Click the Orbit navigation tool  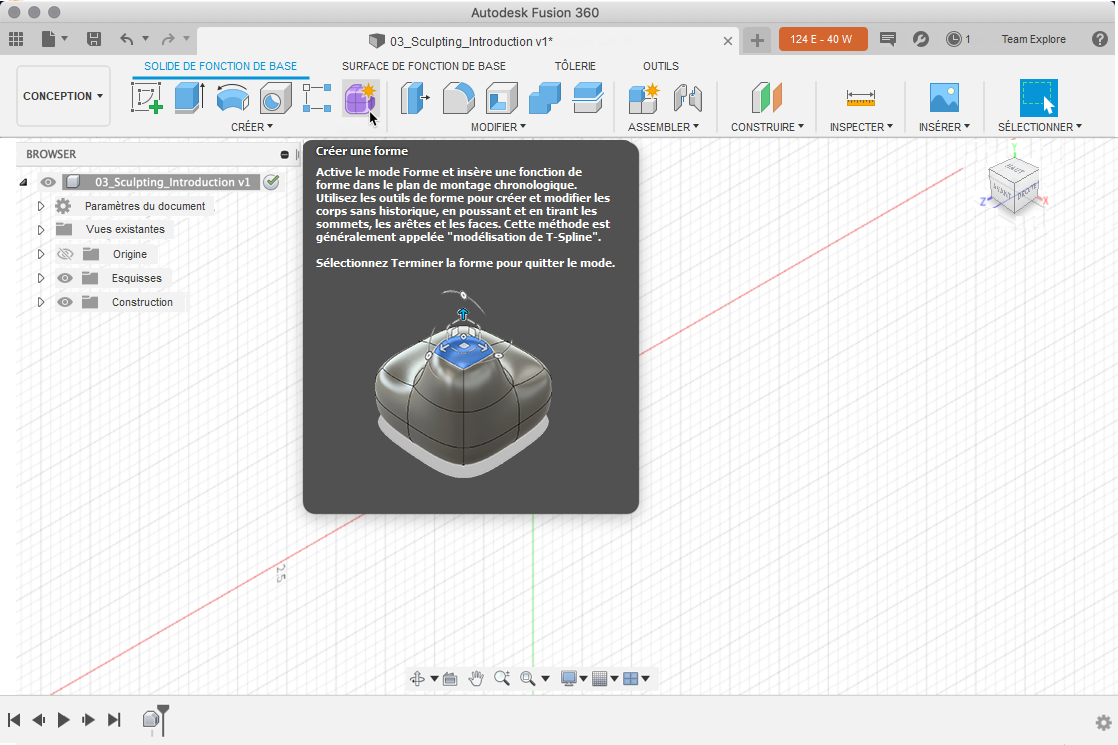[418, 679]
